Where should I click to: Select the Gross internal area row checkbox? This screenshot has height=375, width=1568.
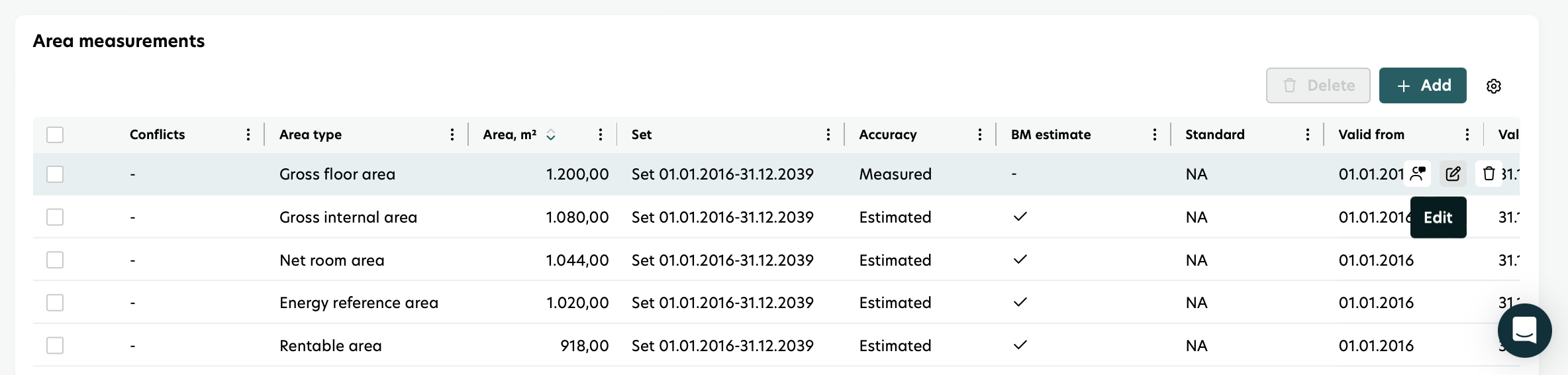coord(55,217)
